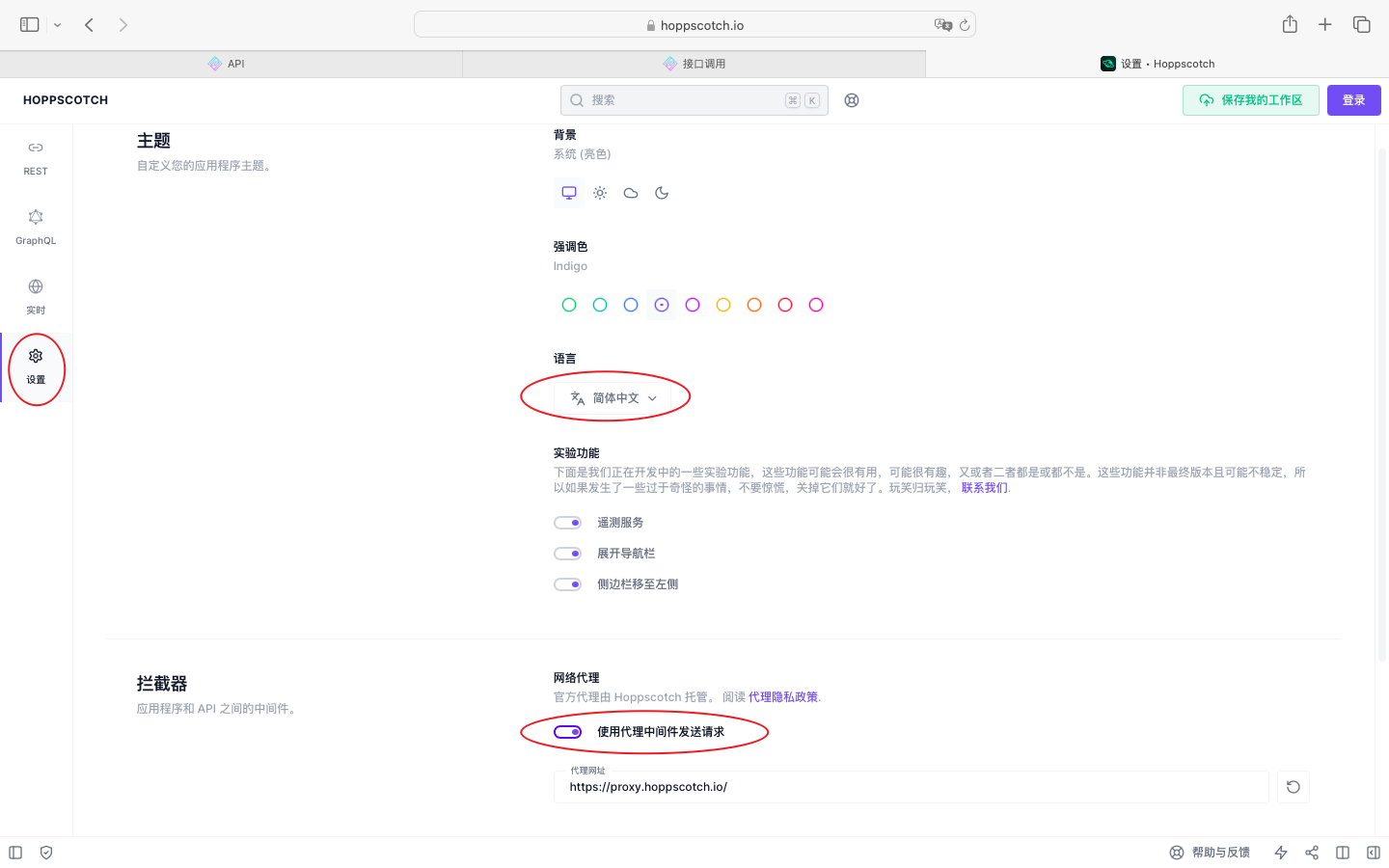Image resolution: width=1389 pixels, height=868 pixels.
Task: Select the green accent color swatch
Action: point(568,304)
